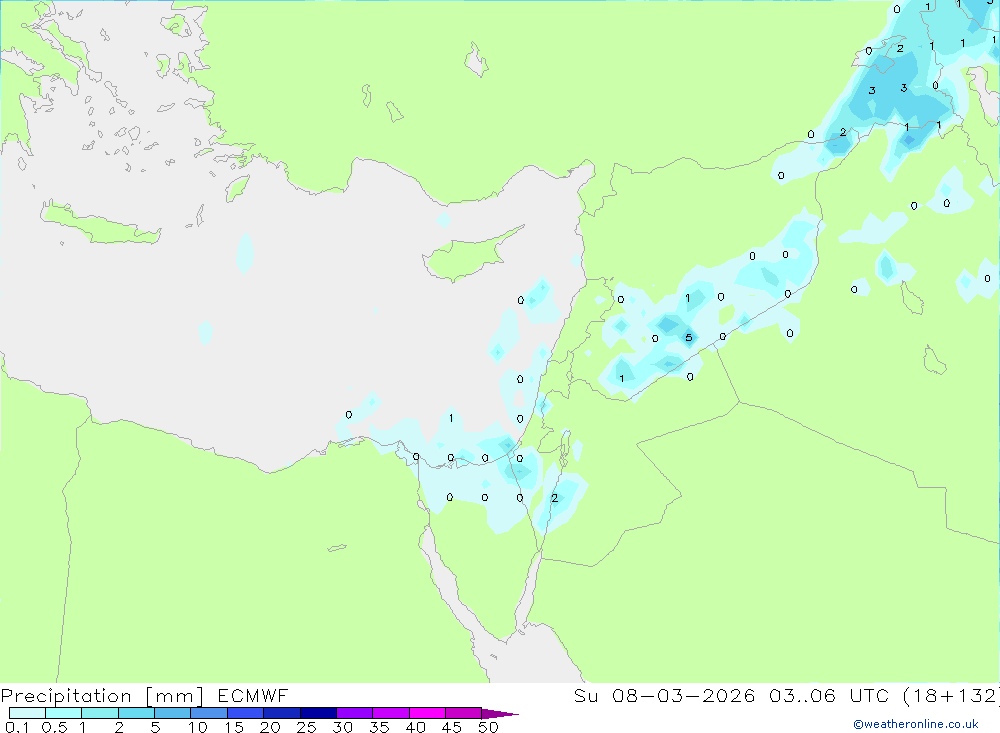
Task: Click the legend scale label '0.1'
Action: click(17, 727)
